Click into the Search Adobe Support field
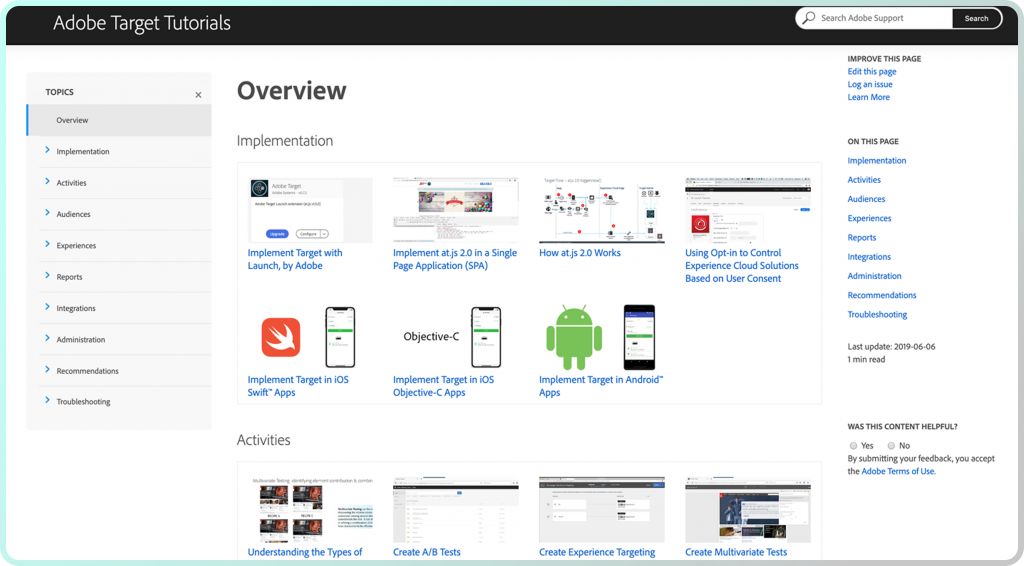Image resolution: width=1024 pixels, height=566 pixels. (880, 18)
